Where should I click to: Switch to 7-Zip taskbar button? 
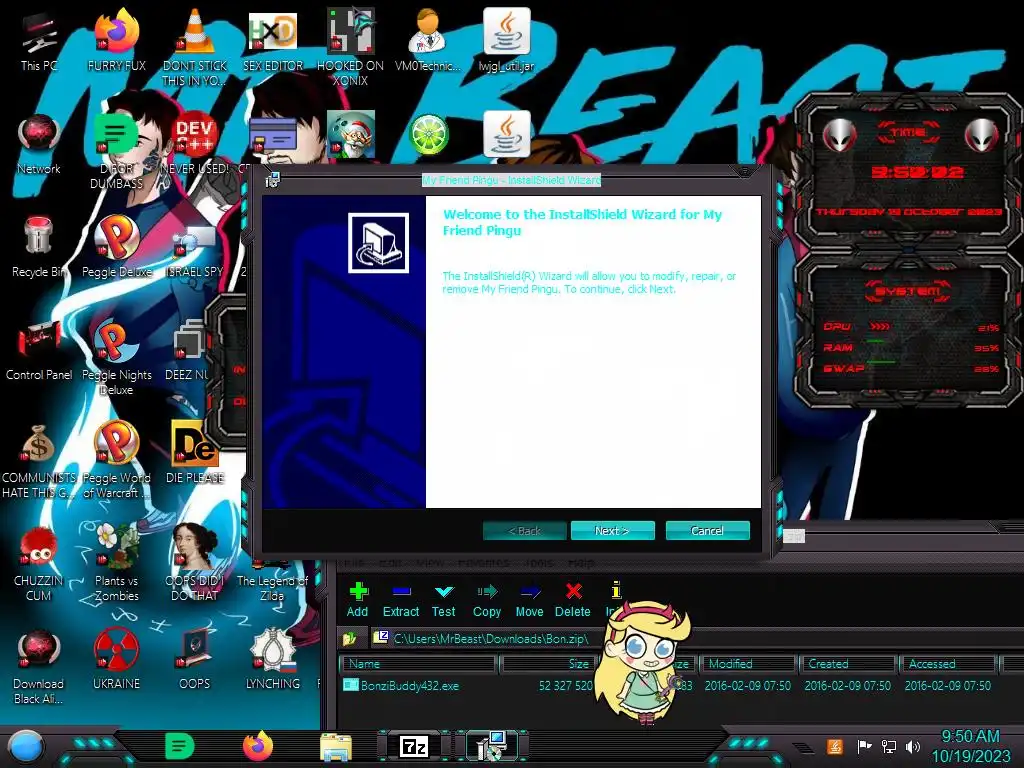click(414, 746)
